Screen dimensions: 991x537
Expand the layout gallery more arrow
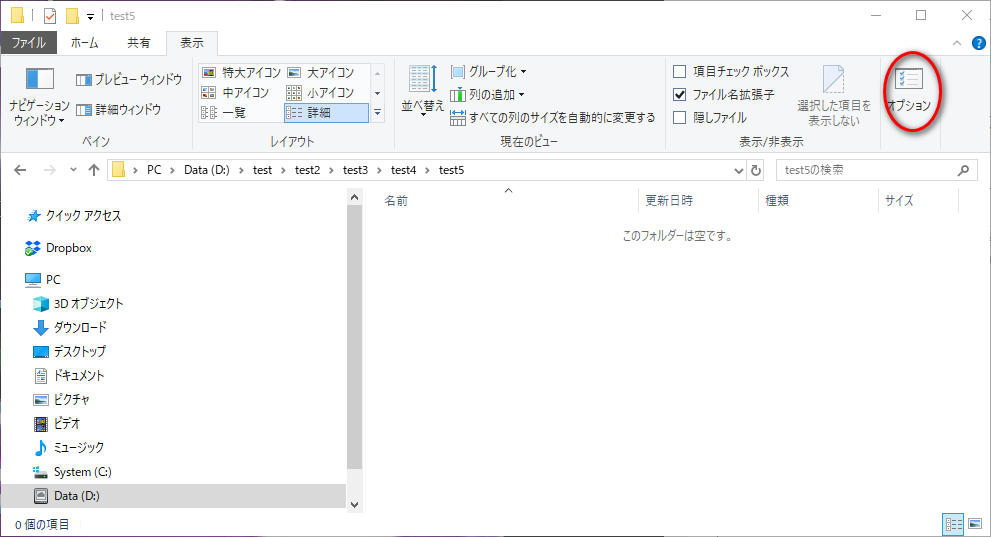[378, 113]
